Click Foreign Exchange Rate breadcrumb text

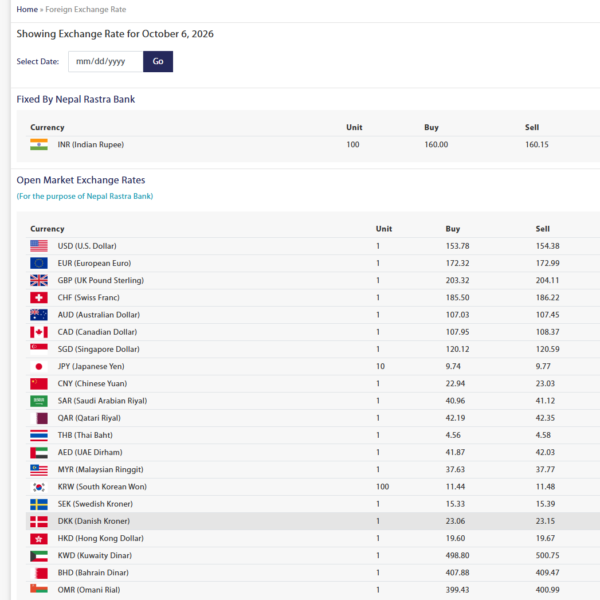[x=86, y=9]
